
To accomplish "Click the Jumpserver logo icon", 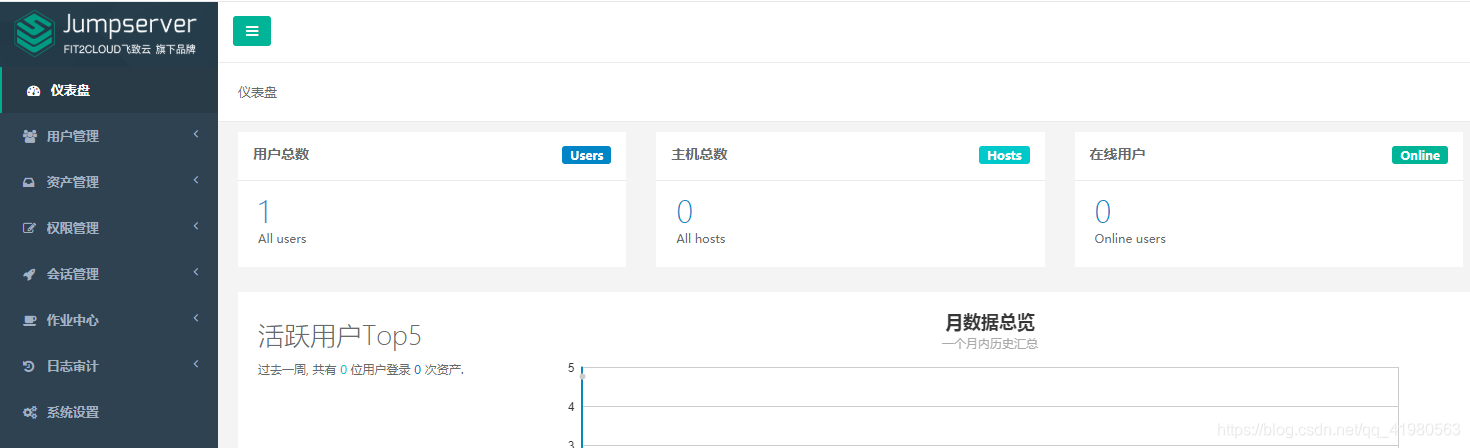I will 34,32.
